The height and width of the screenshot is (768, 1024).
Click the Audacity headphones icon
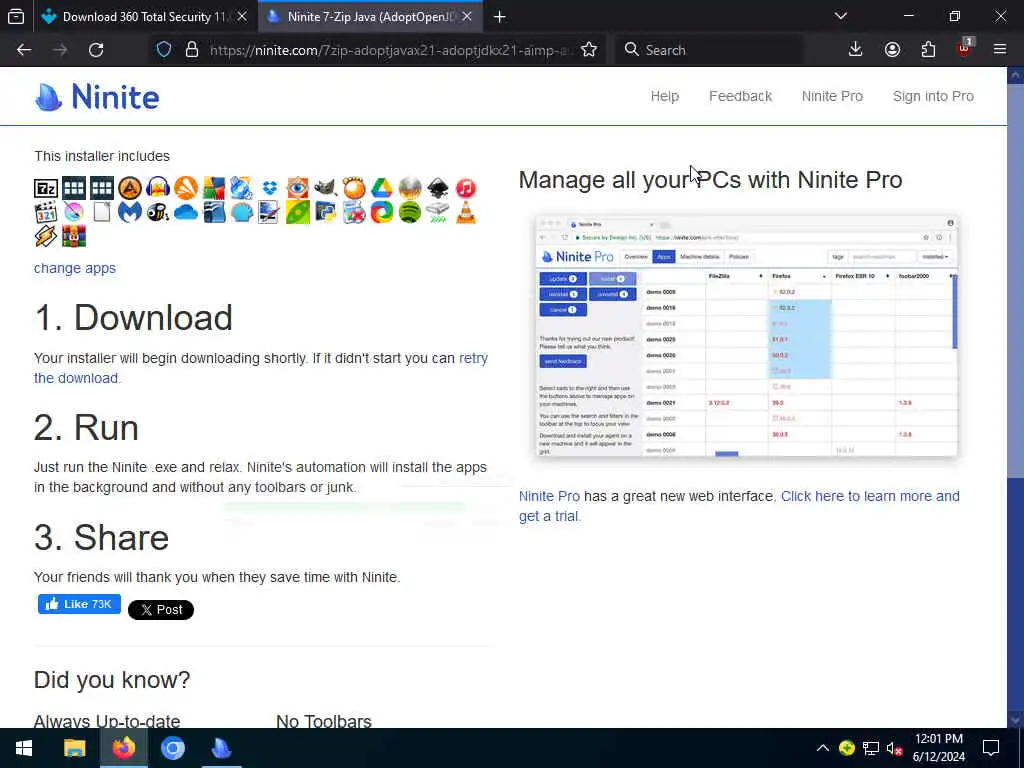click(158, 189)
